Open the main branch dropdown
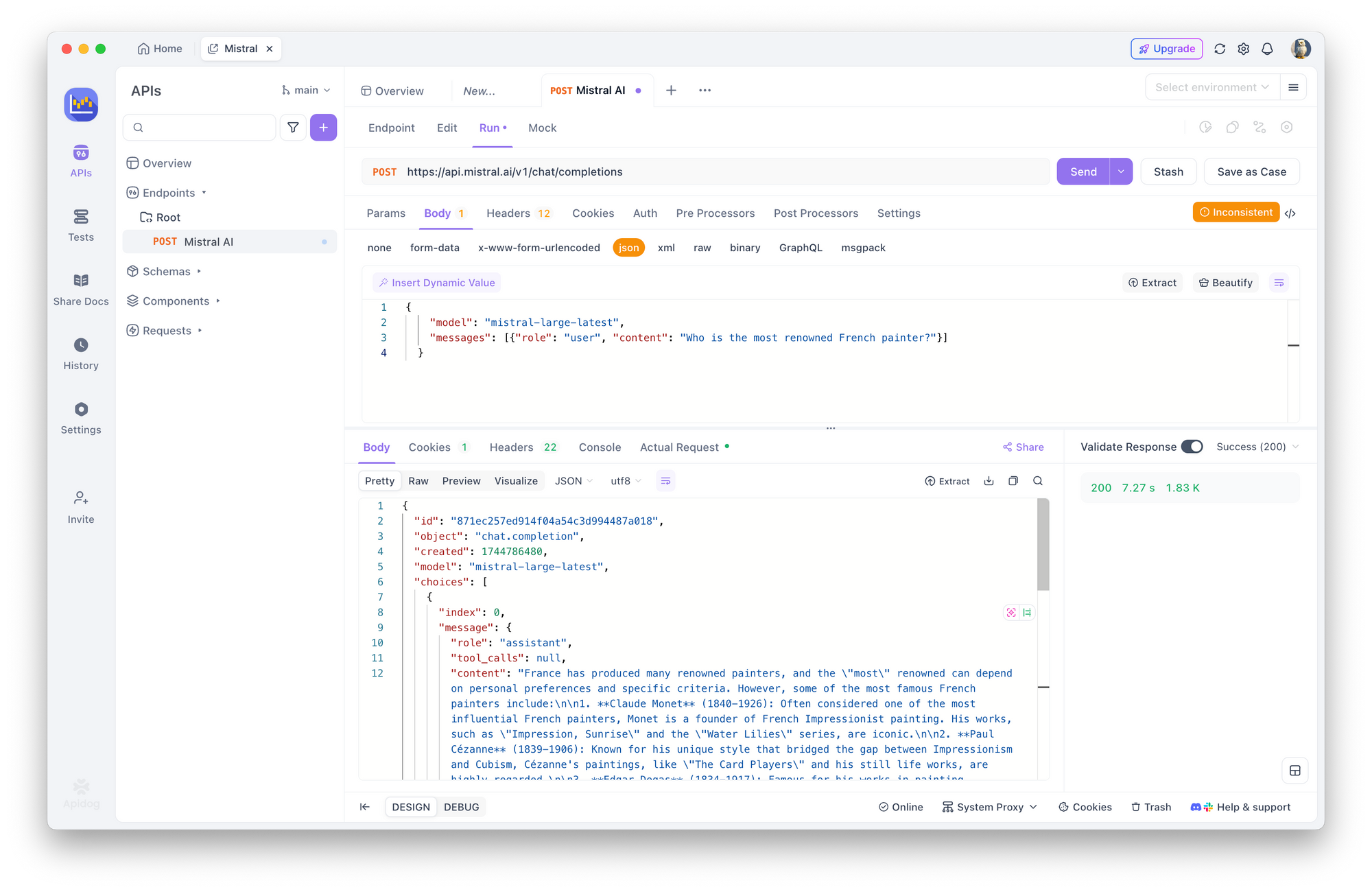The height and width of the screenshot is (892, 1372). coord(306,90)
